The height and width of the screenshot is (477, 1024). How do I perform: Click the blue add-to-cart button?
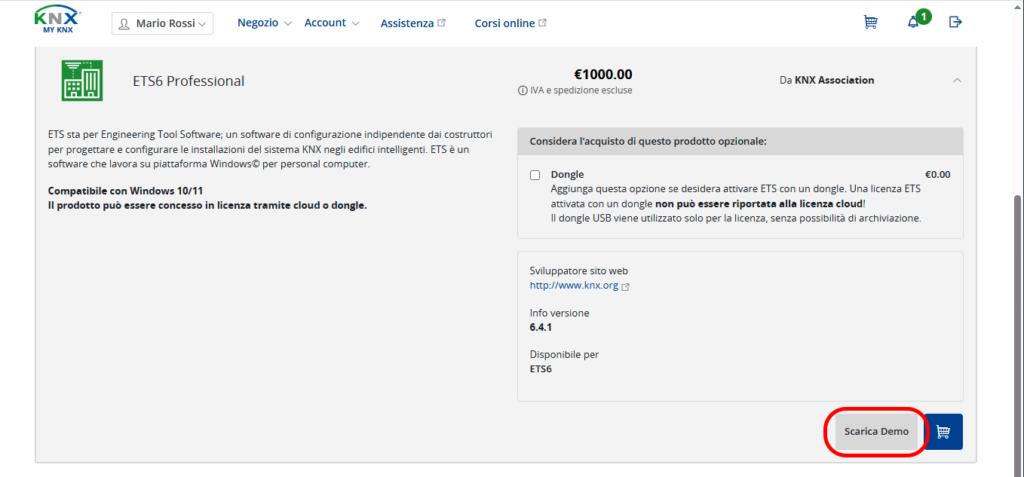point(944,432)
